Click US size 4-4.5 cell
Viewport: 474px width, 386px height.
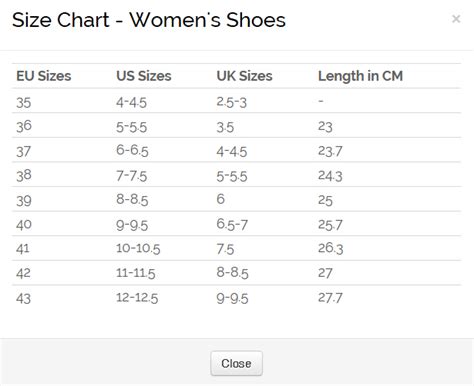pos(131,102)
